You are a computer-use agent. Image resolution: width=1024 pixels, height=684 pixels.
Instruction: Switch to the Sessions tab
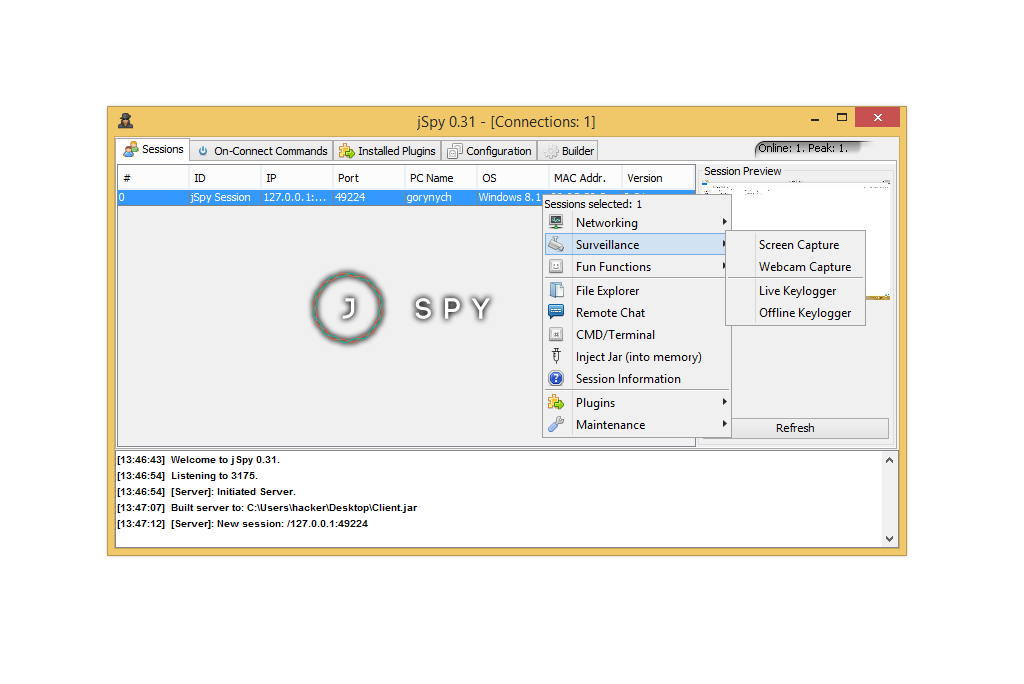(153, 149)
